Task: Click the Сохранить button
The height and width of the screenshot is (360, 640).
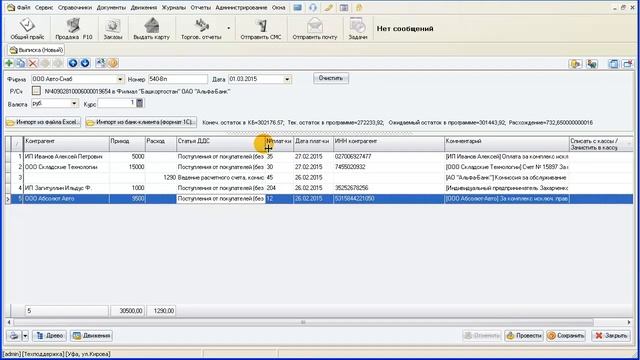Action: tap(566, 336)
